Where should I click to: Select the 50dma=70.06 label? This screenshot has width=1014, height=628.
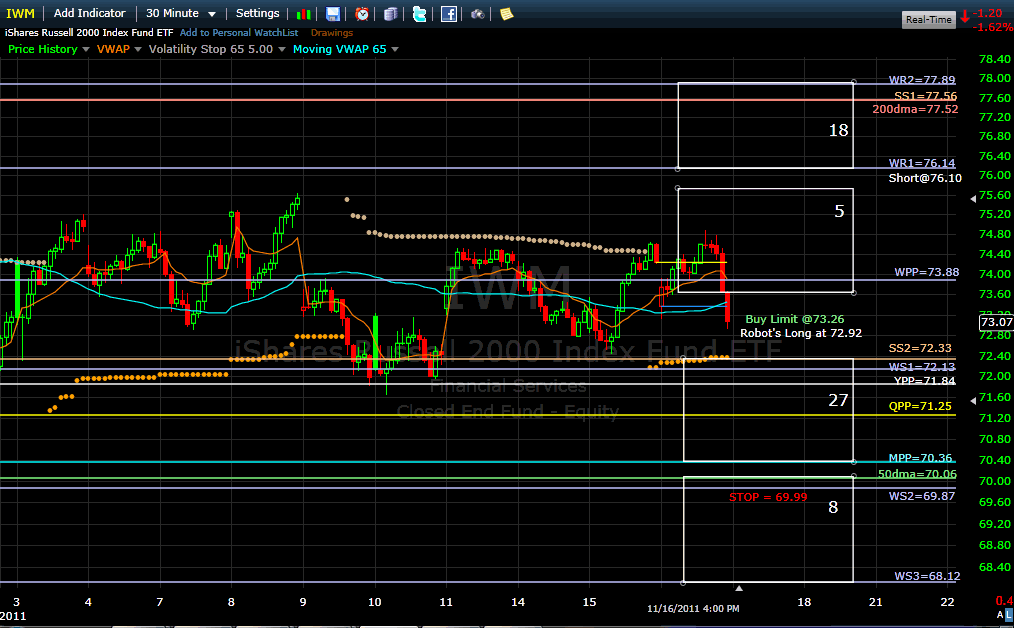pos(917,474)
